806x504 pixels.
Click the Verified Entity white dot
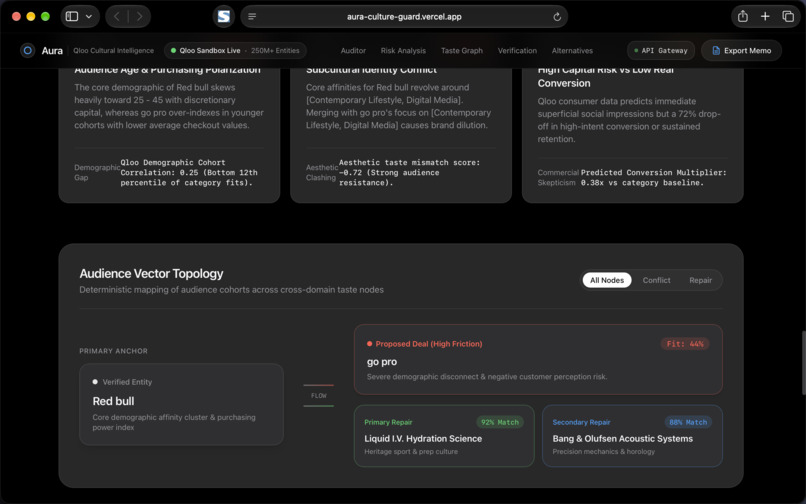pos(95,382)
